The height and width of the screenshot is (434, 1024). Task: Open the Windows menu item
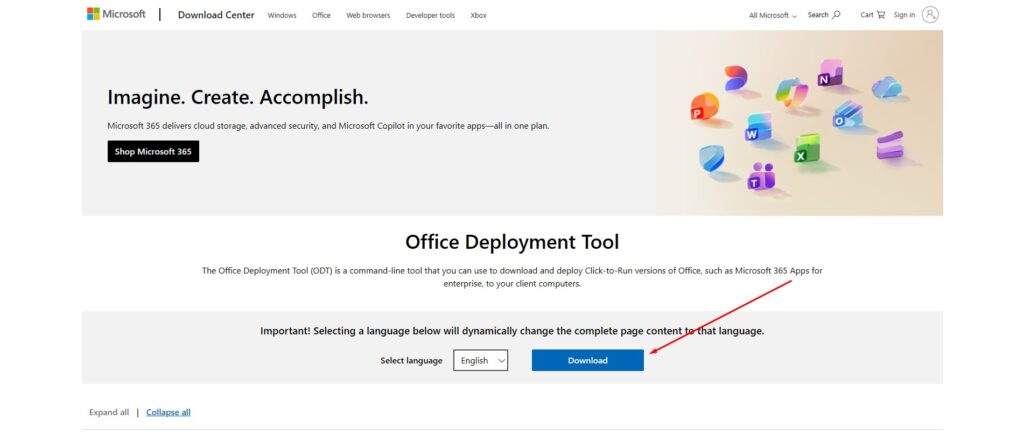tap(281, 15)
